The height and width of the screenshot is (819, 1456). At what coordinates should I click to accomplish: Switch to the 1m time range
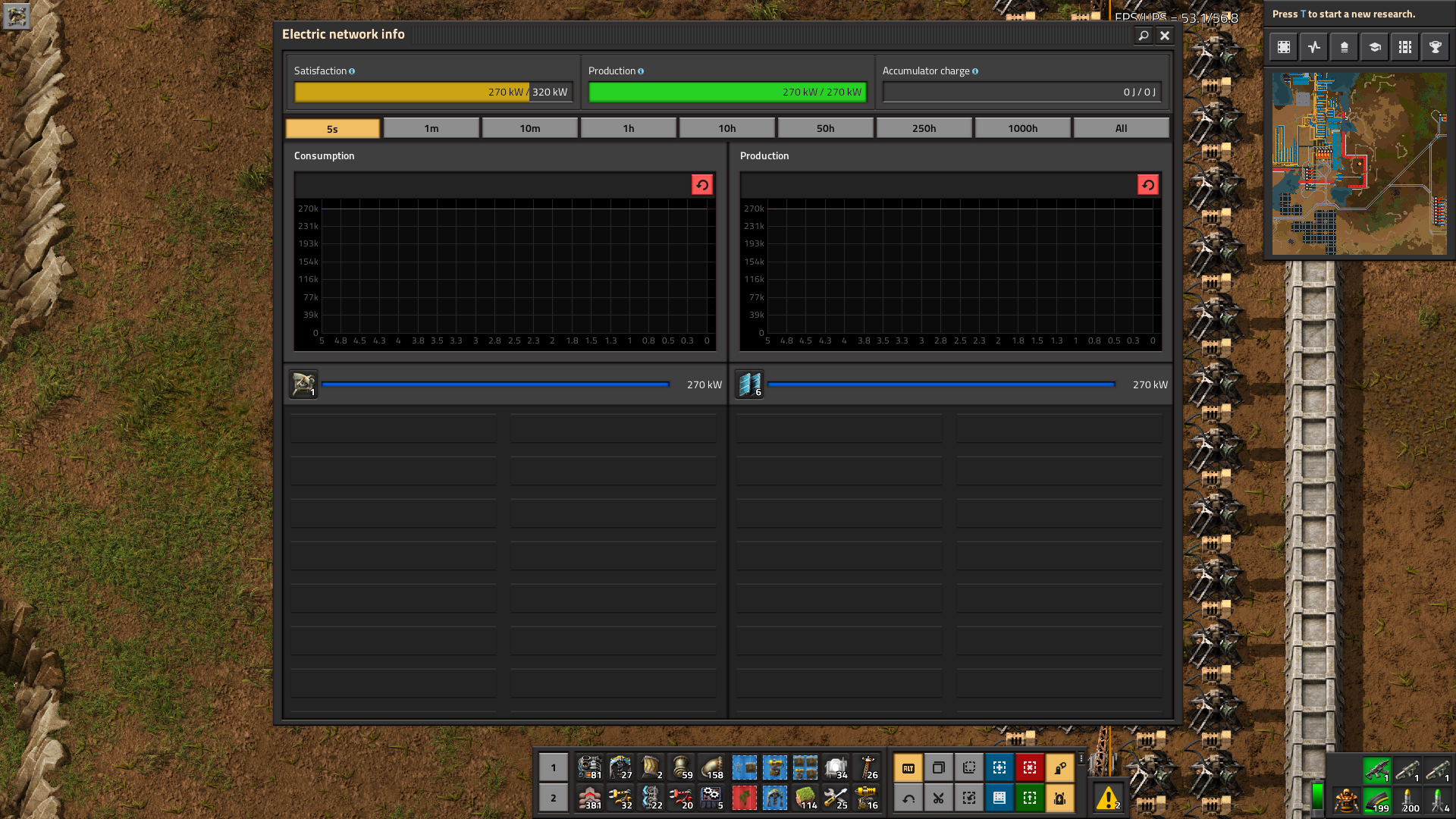(x=431, y=129)
